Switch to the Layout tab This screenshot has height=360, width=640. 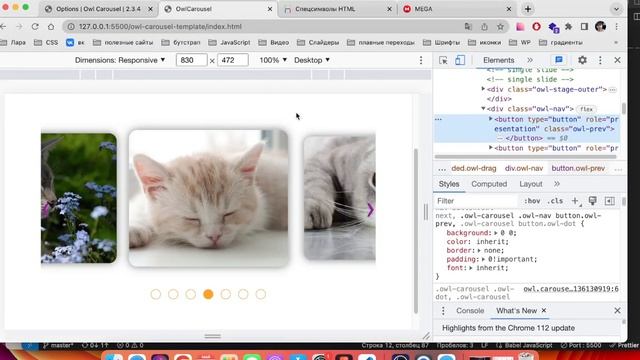click(531, 184)
